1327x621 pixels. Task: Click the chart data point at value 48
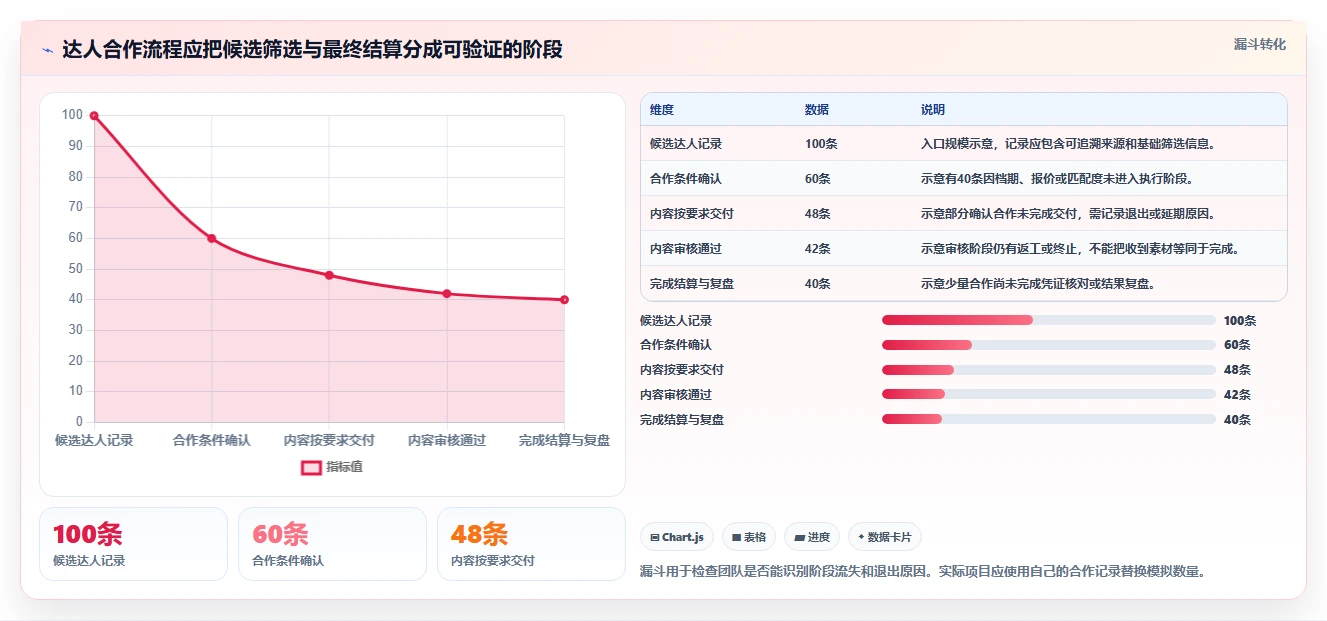click(x=329, y=275)
